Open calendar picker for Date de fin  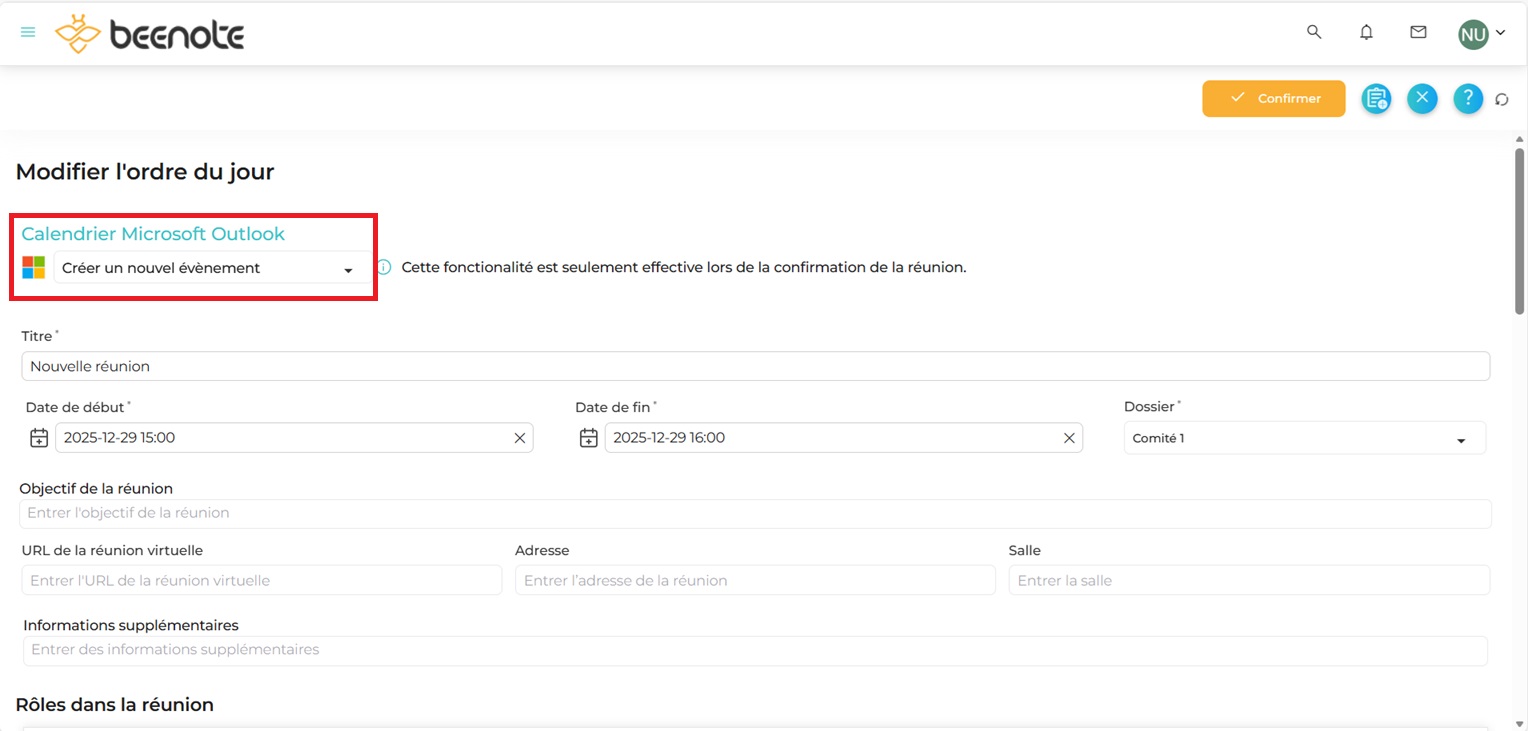pyautogui.click(x=588, y=438)
